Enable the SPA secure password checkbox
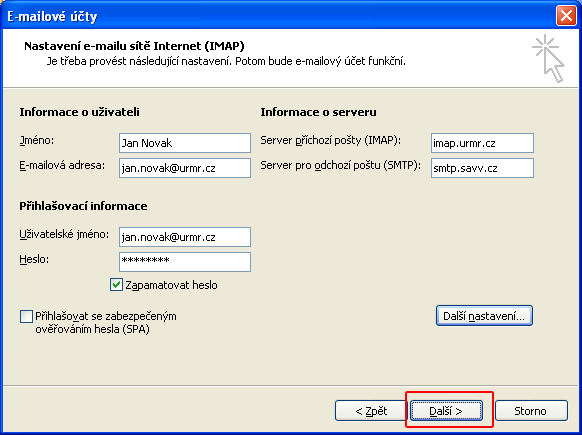 (x=26, y=317)
